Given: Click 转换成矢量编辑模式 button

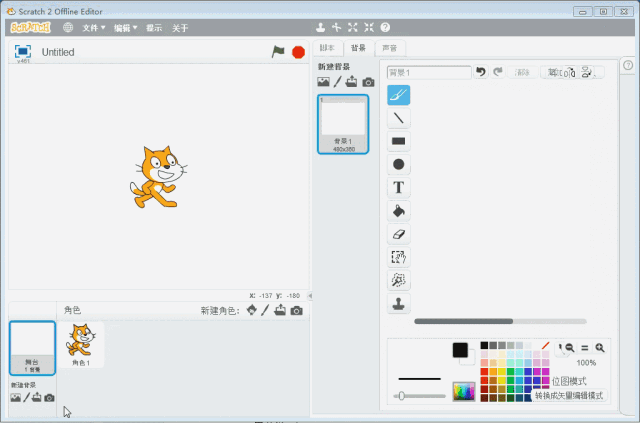Looking at the screenshot, I should tap(569, 395).
